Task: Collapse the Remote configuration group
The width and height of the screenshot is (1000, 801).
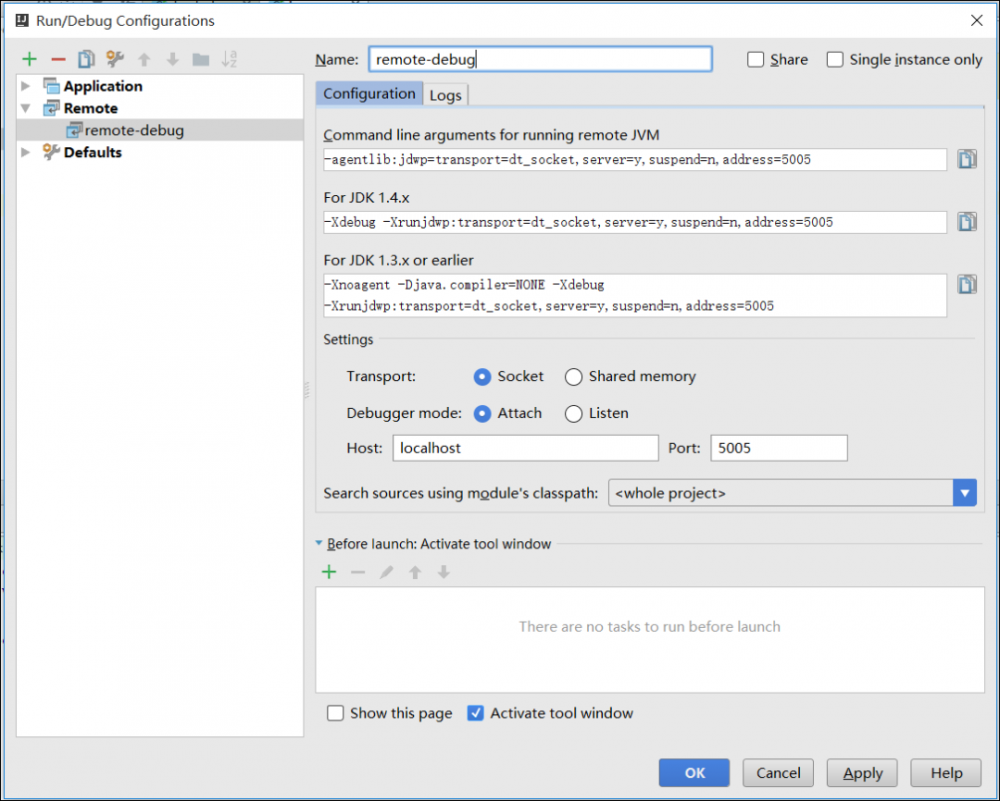Action: point(23,108)
